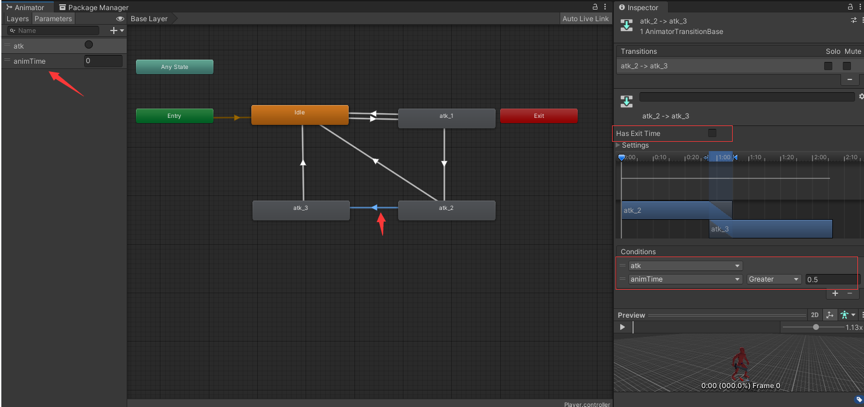Expand the transition Settings foldout
This screenshot has height=407, width=864.
pos(618,145)
